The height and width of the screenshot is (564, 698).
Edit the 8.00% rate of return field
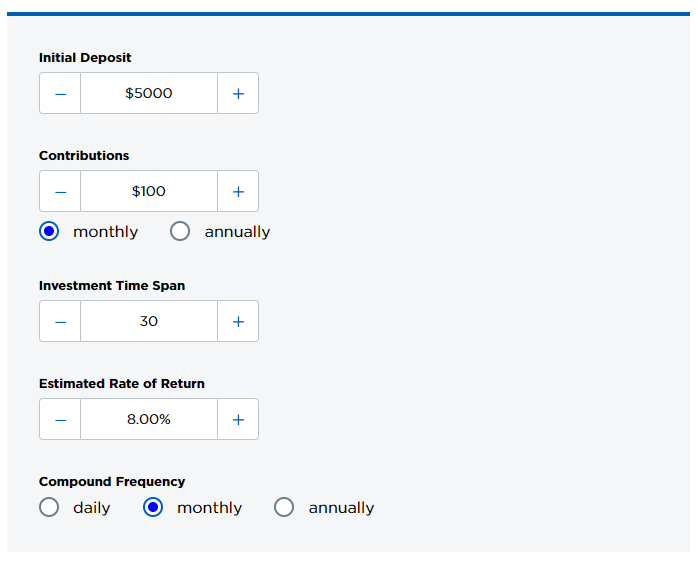149,419
